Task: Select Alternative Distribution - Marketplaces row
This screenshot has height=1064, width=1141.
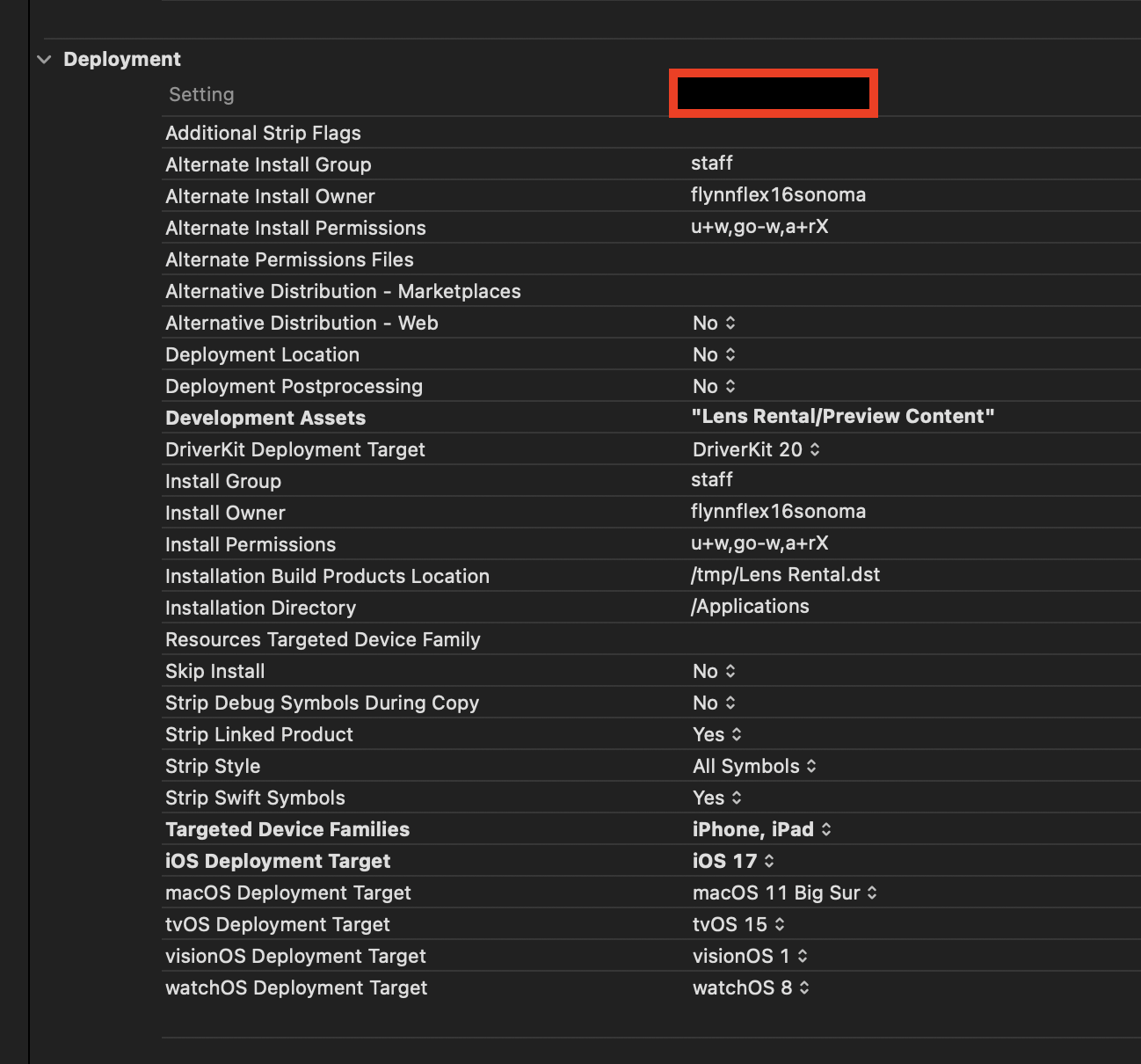Action: tap(651, 292)
